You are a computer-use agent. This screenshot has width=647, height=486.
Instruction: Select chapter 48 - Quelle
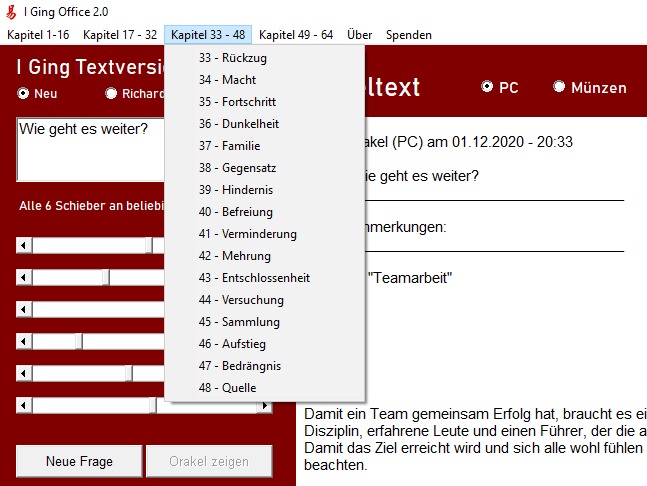pyautogui.click(x=264, y=388)
